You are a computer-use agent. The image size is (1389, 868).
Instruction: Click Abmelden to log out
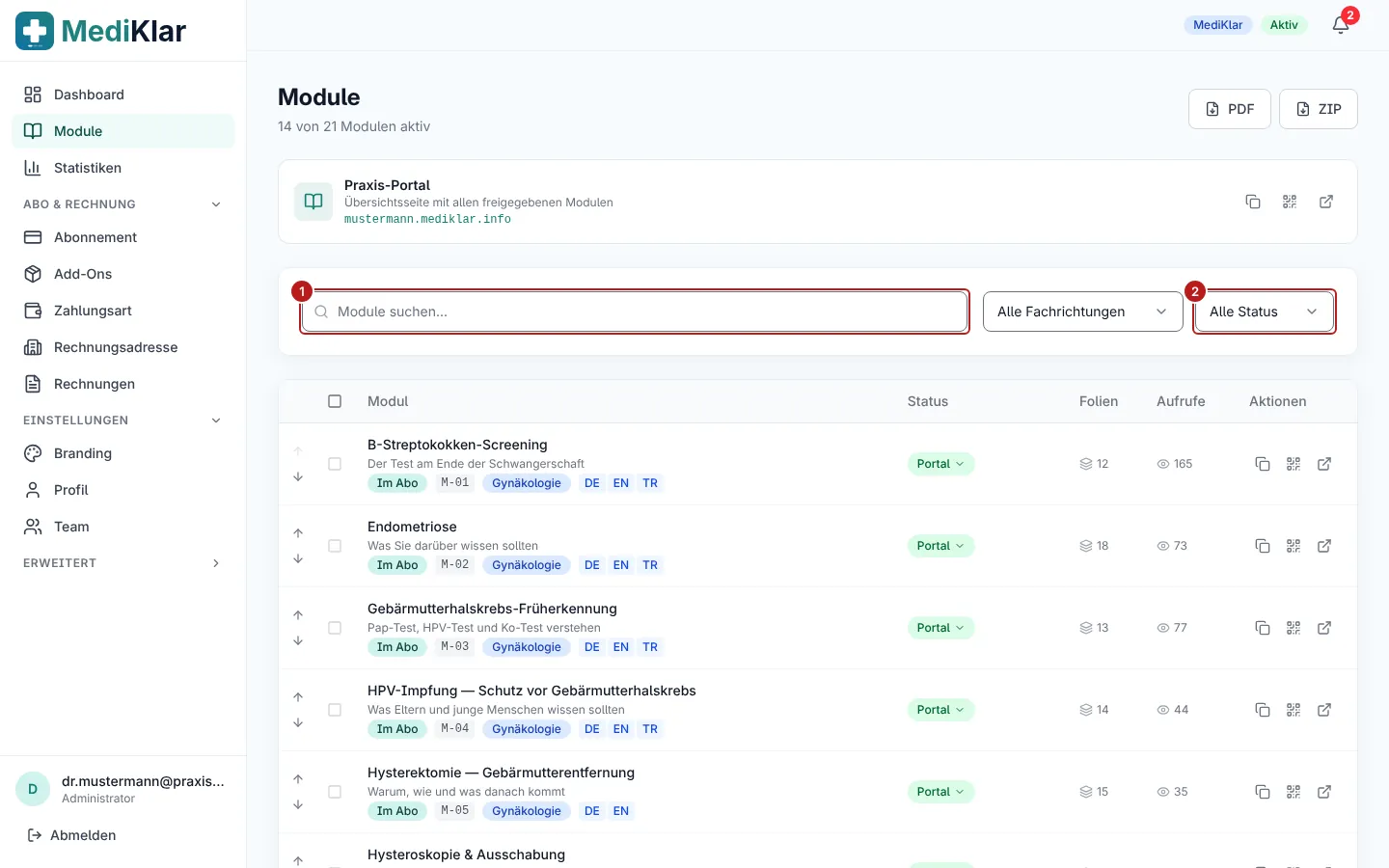click(x=72, y=835)
